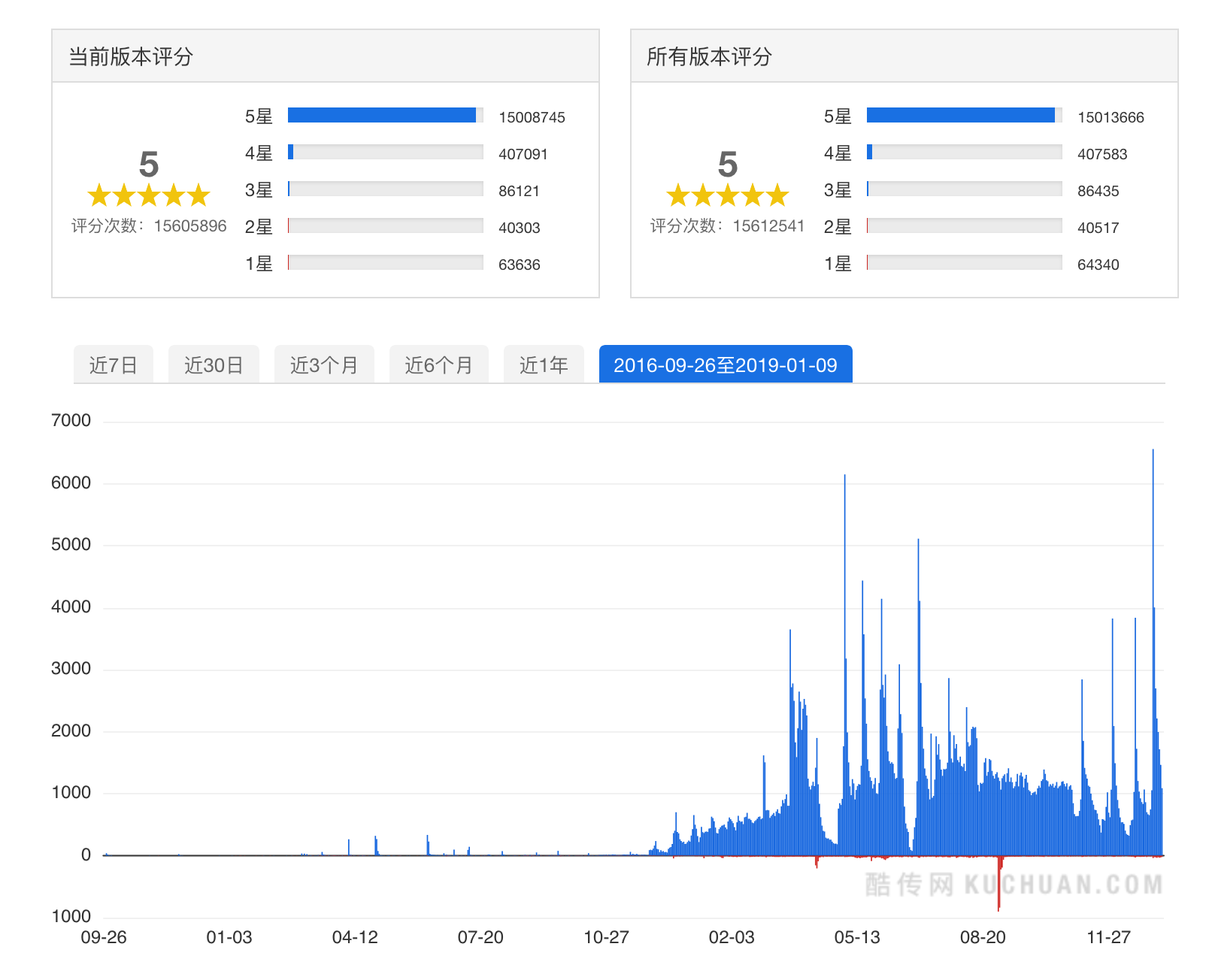This screenshot has height=980, width=1206.
Task: Click the 63636 one-star count
Action: [x=519, y=265]
